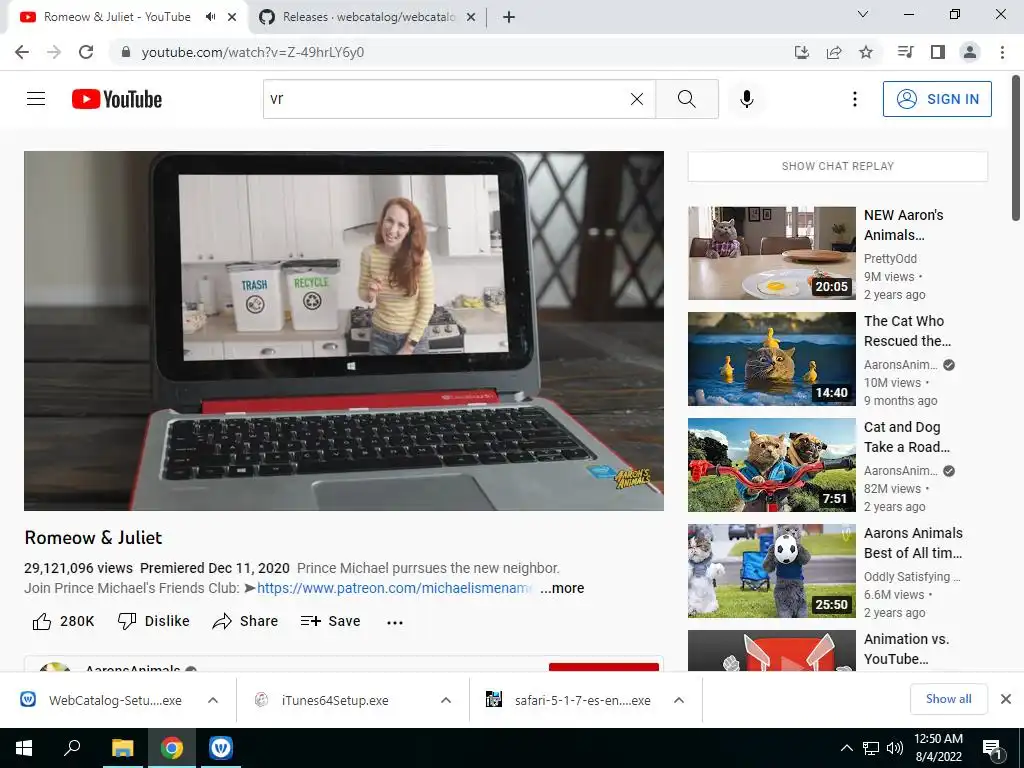Share the video
The image size is (1024, 768).
(246, 621)
